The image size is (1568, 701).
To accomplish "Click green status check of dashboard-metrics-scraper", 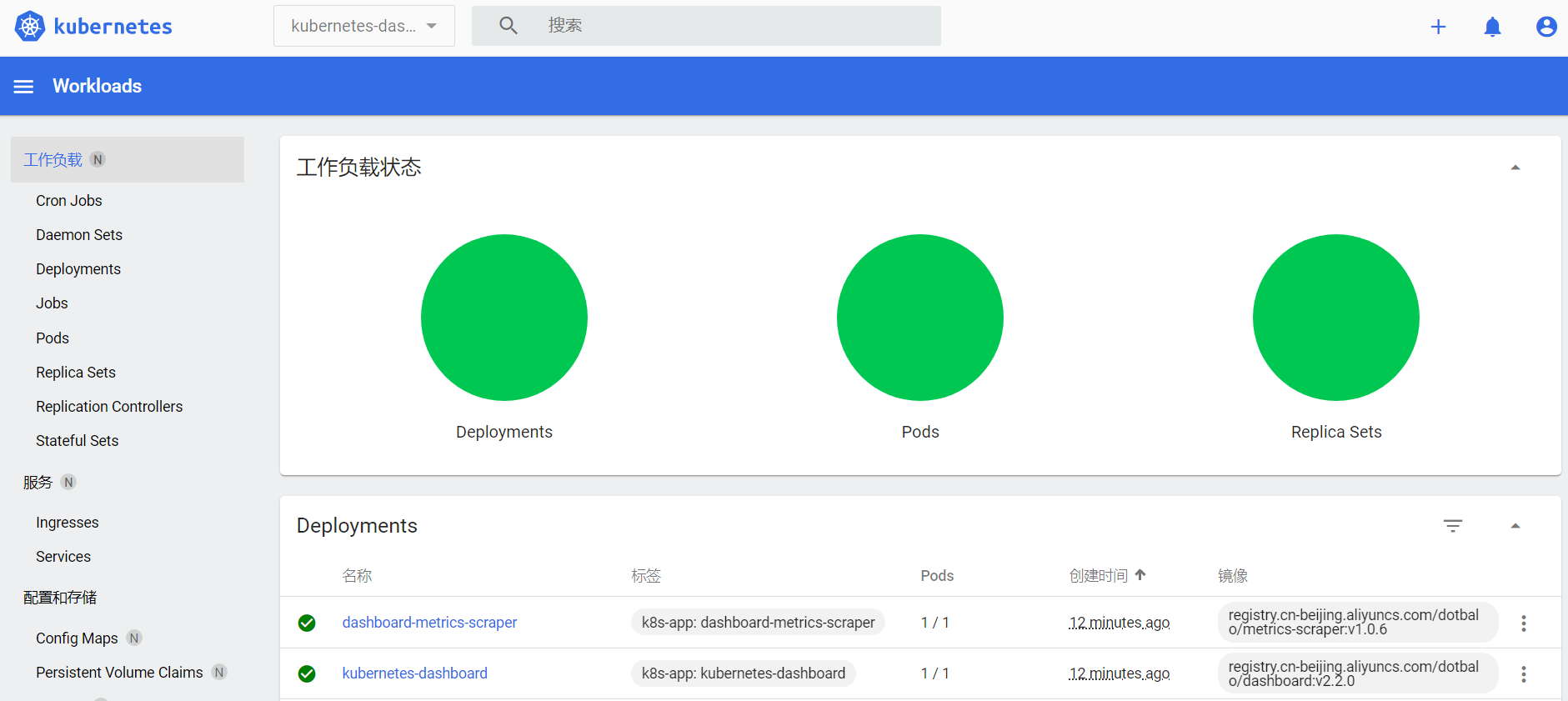I will pos(307,623).
